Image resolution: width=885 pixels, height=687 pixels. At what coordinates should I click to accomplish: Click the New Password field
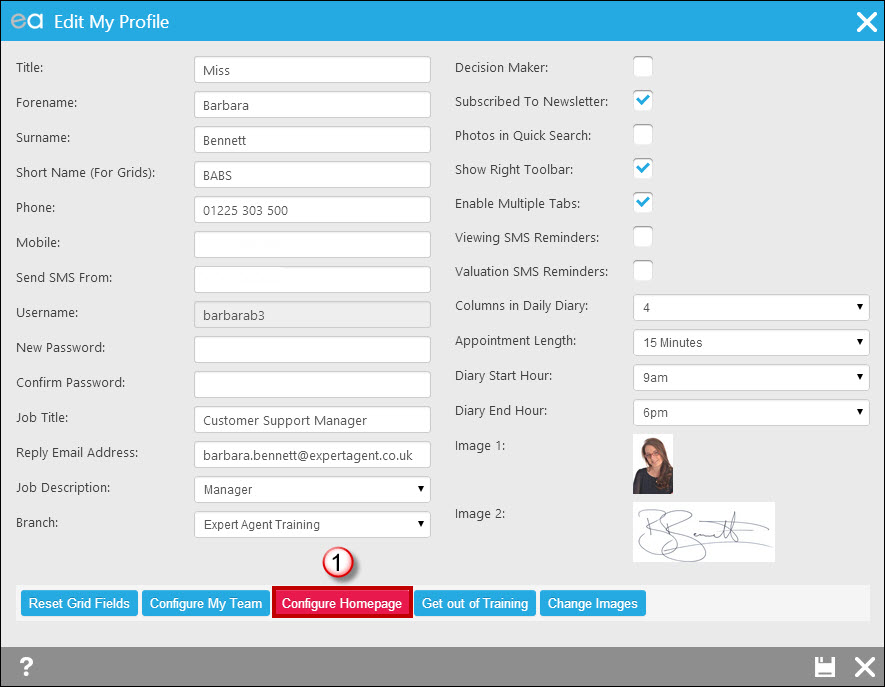312,349
